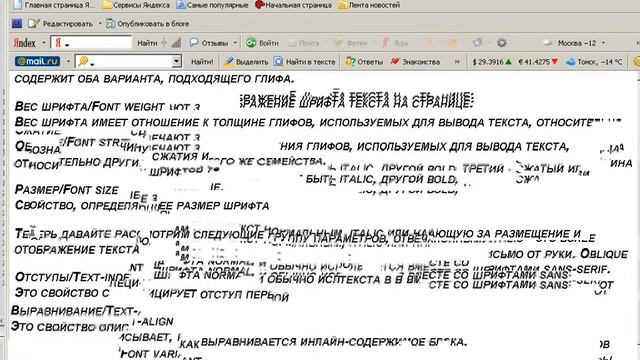Open dropdown next to the mail.ru logo

(68, 62)
